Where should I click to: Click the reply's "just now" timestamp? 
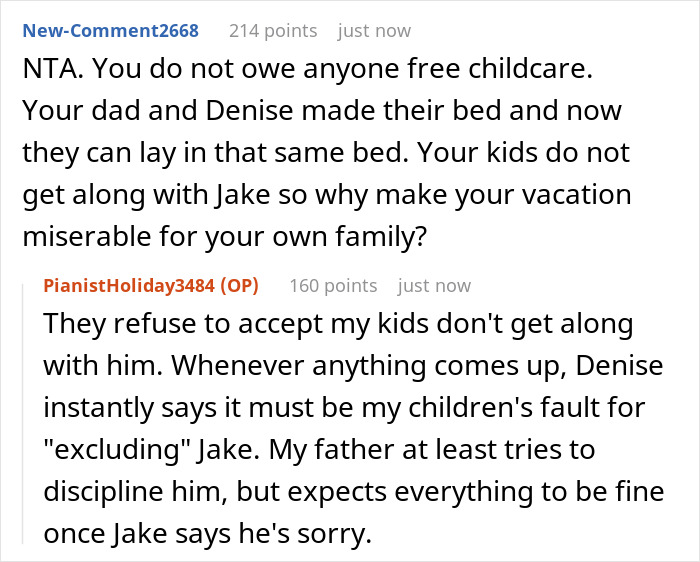point(434,286)
